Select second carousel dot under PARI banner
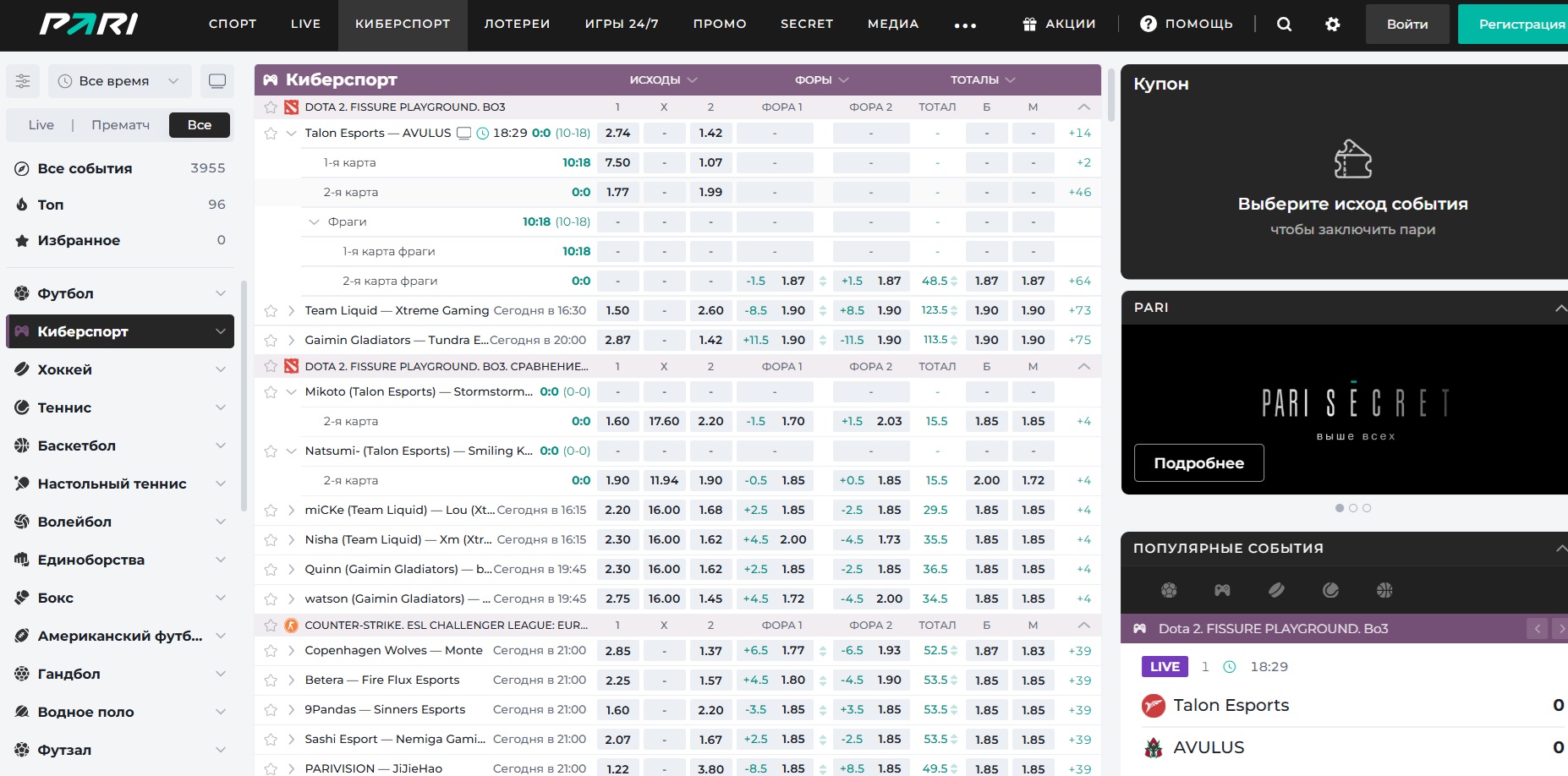The width and height of the screenshot is (1568, 776). tap(1353, 508)
